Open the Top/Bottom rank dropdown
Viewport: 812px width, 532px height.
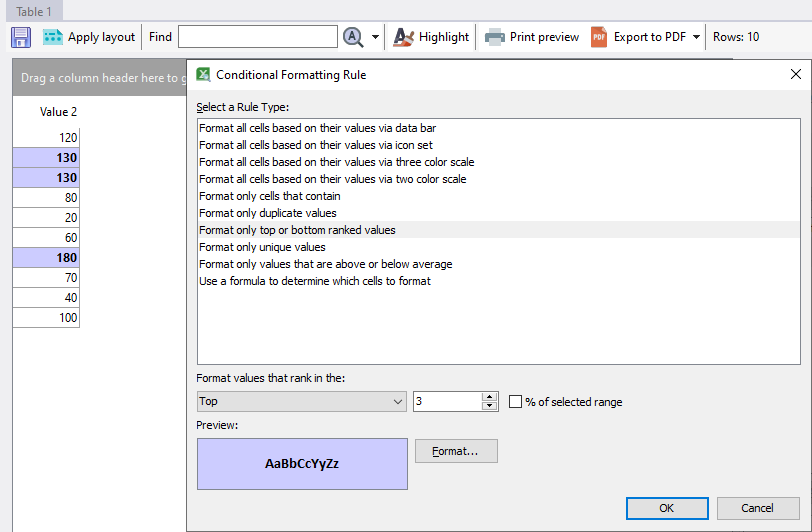tap(301, 401)
